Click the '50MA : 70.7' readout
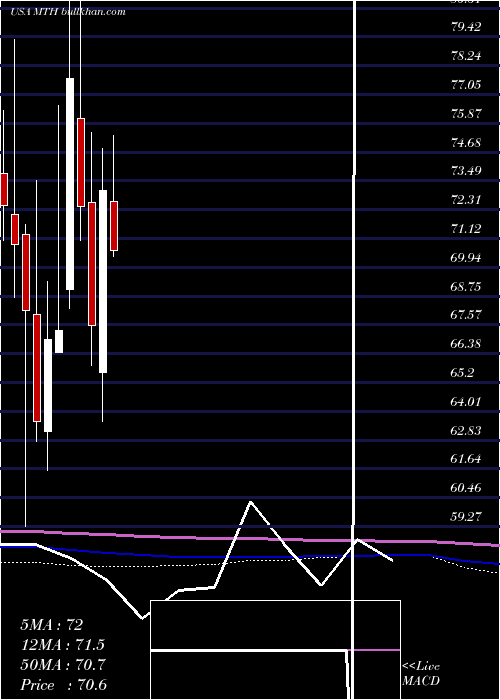The height and width of the screenshot is (700, 500). (x=62, y=665)
